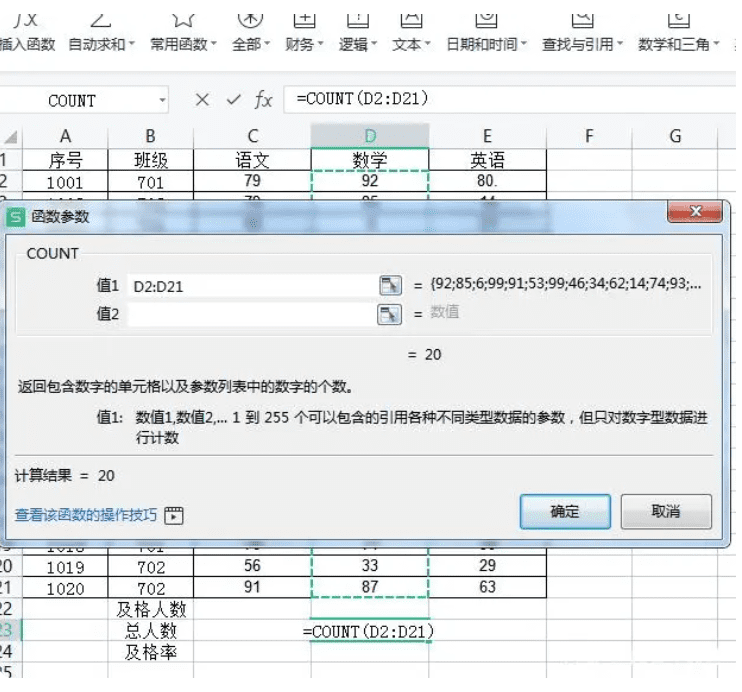Open the 自动求和 AutoSum dropdown
The height and width of the screenshot is (692, 742).
101,34
